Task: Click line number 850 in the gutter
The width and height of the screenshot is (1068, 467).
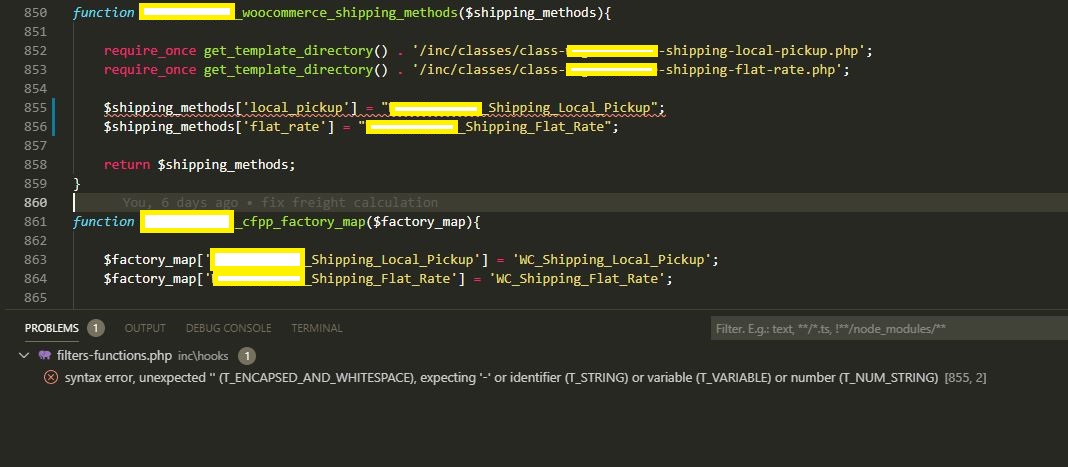Action: point(35,13)
